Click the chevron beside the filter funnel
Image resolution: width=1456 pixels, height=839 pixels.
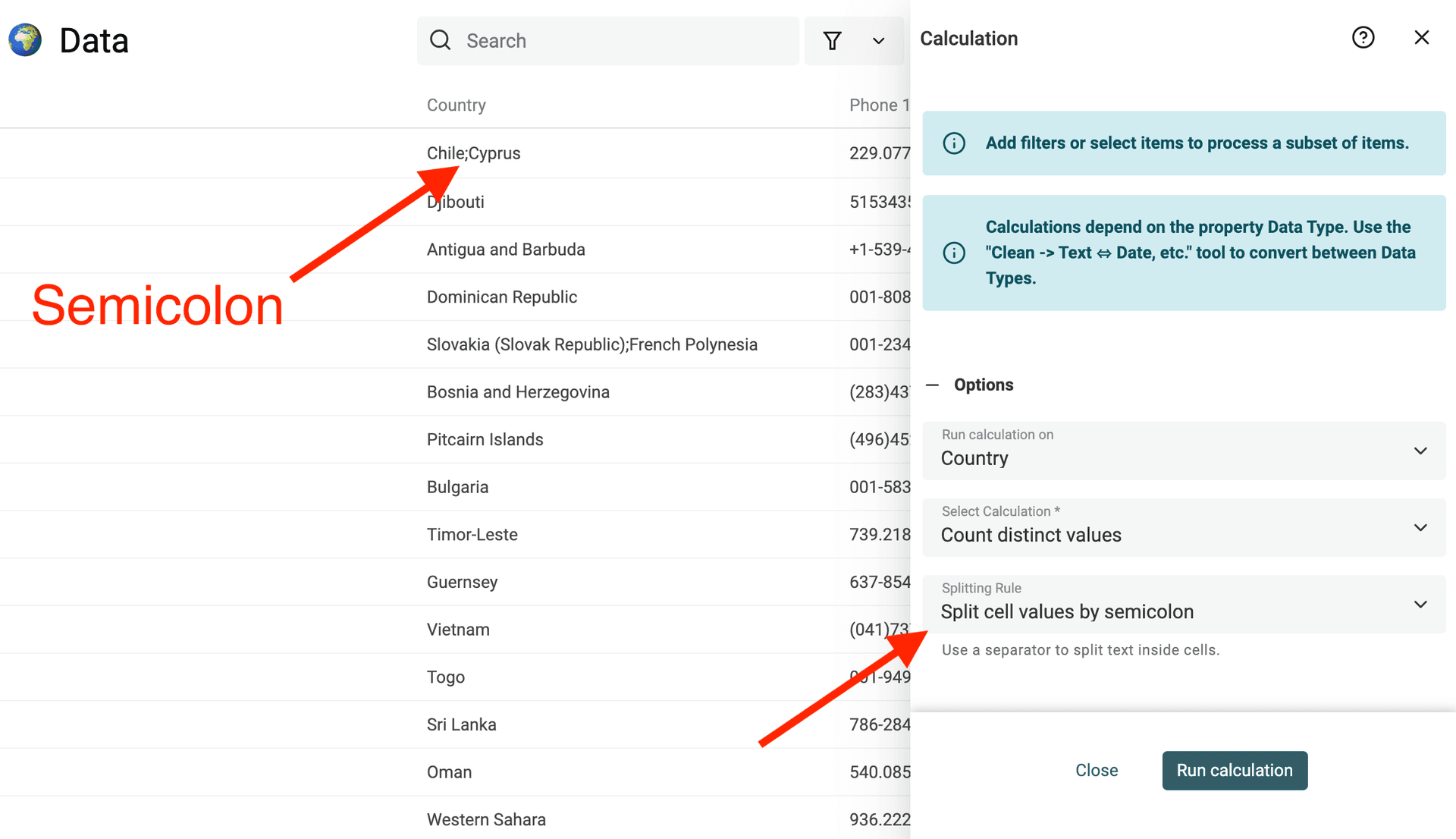coord(878,40)
